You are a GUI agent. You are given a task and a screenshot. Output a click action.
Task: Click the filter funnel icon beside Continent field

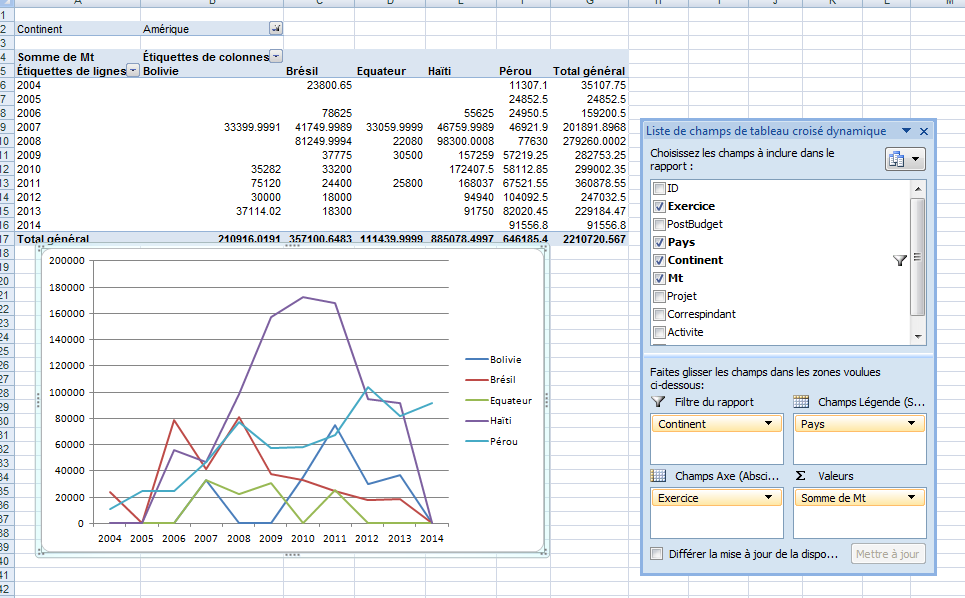[x=898, y=260]
